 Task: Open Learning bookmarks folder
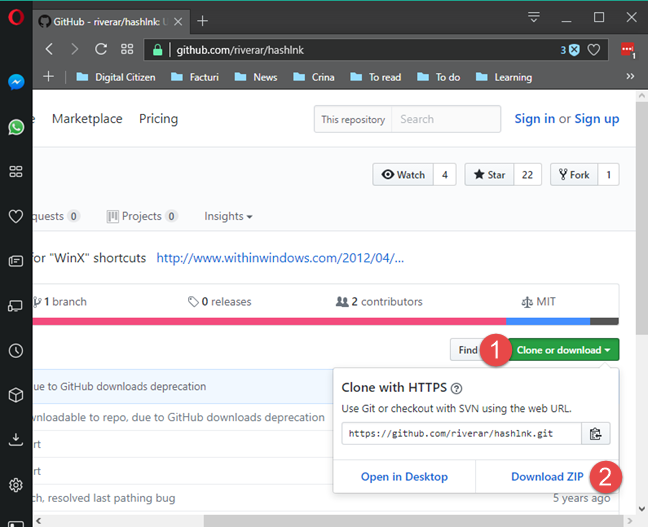[504, 77]
